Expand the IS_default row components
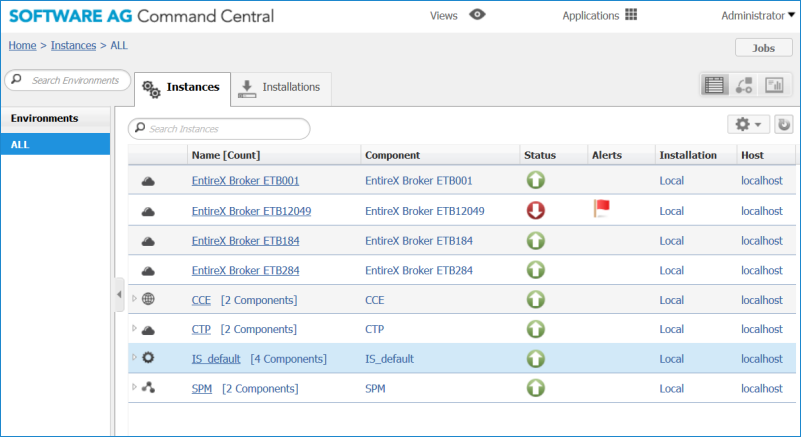 point(134,357)
